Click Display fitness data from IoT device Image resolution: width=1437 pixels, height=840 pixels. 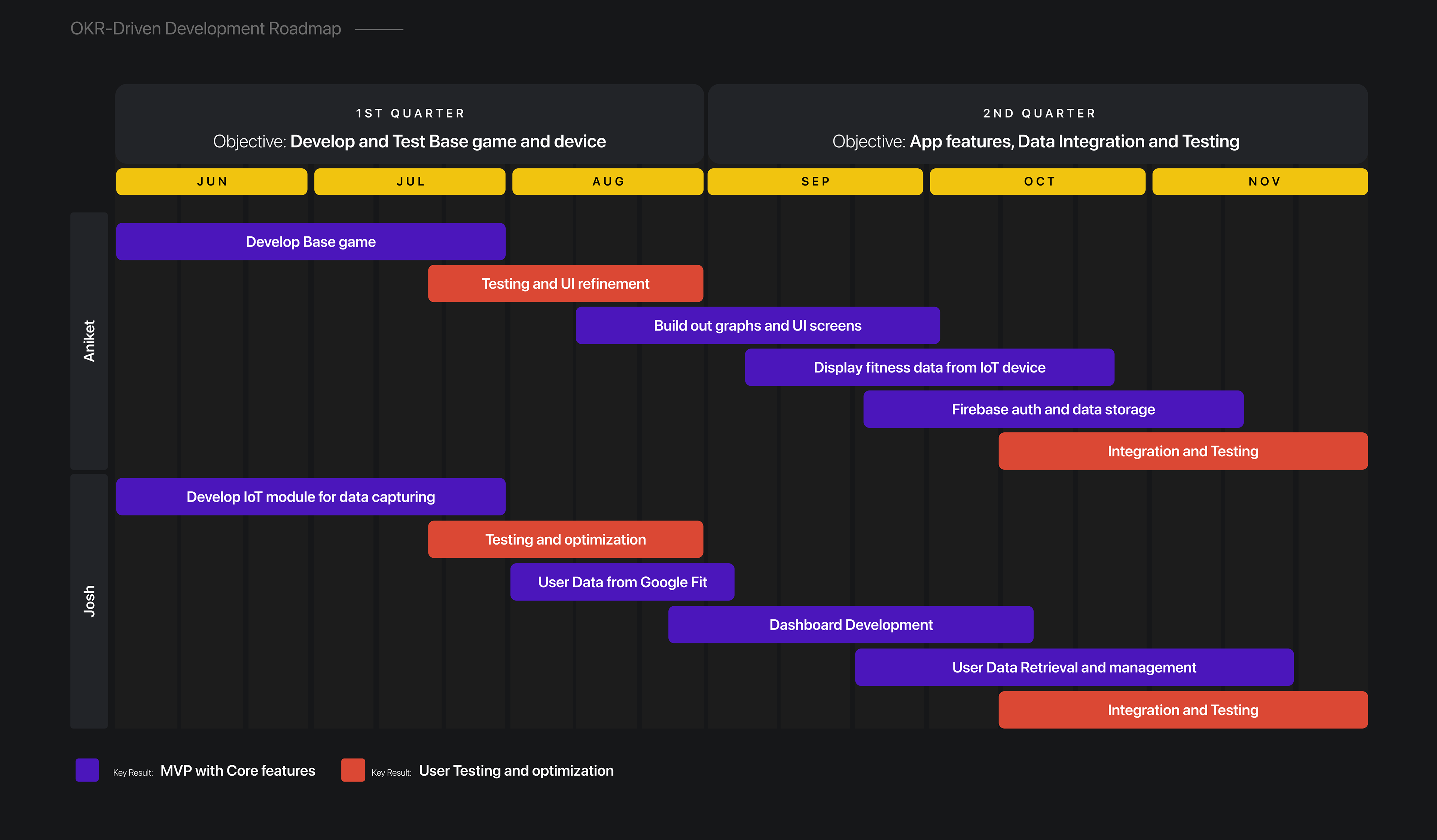929,368
